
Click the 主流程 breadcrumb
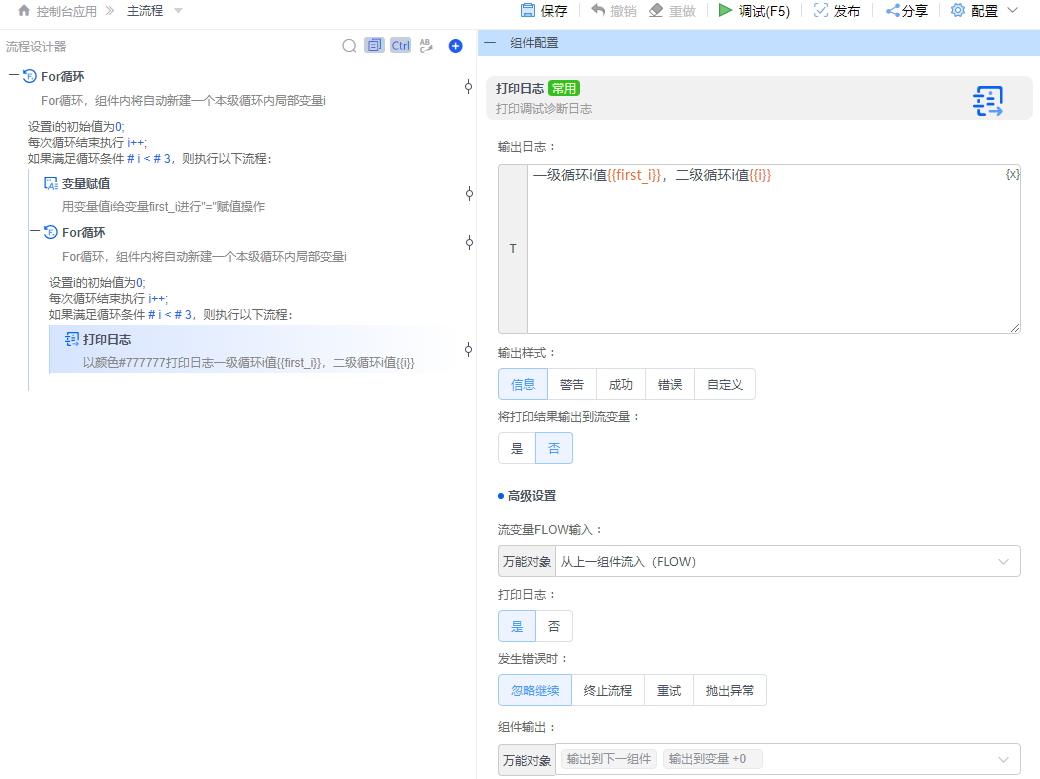[145, 11]
